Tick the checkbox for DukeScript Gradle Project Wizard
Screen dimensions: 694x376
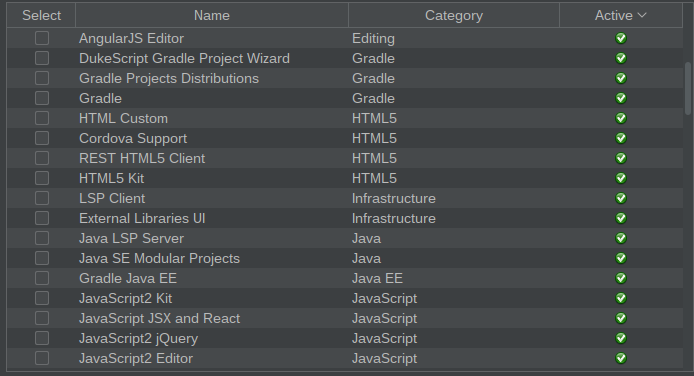click(x=42, y=58)
